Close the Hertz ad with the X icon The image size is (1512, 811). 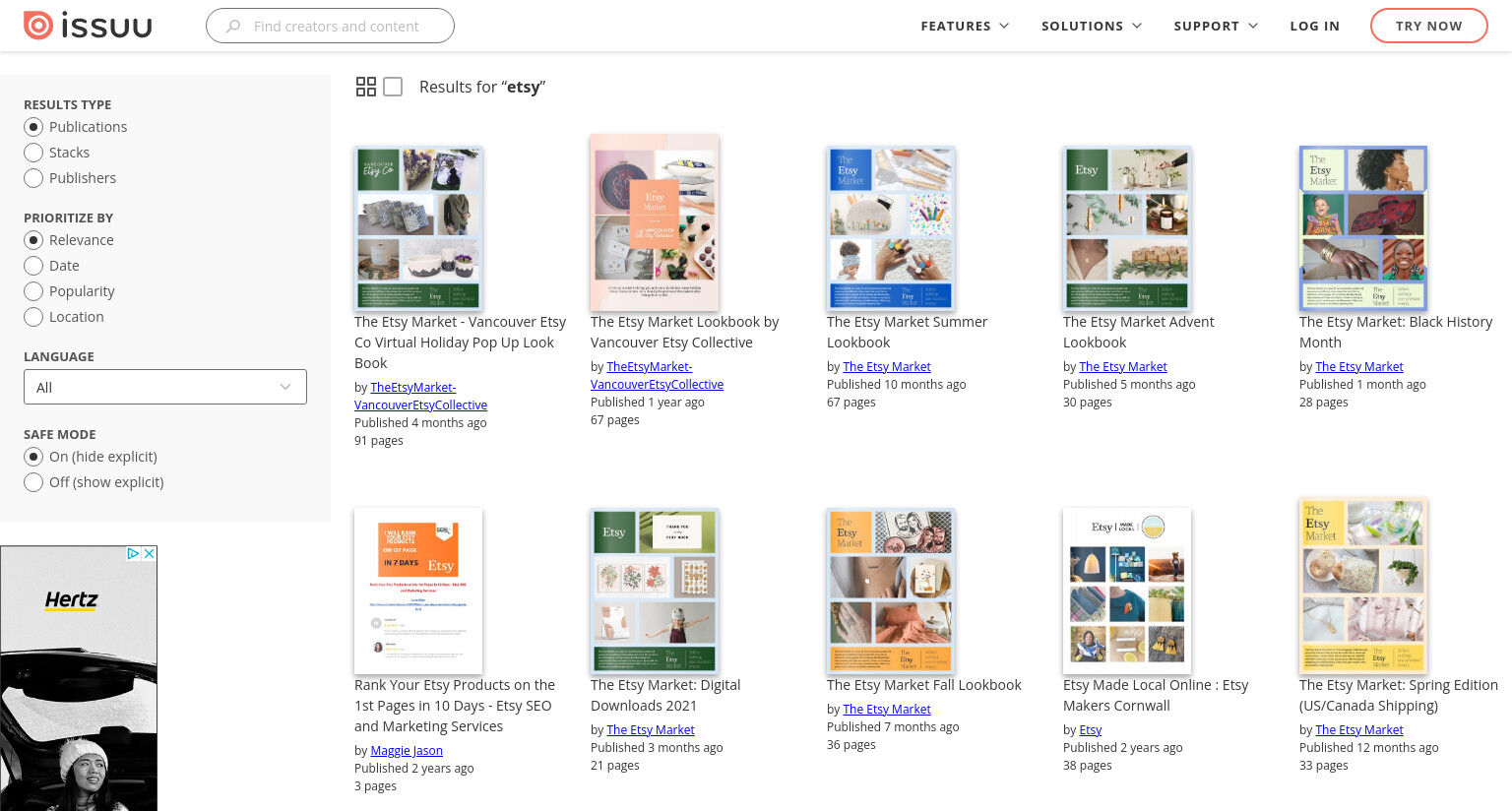click(150, 554)
